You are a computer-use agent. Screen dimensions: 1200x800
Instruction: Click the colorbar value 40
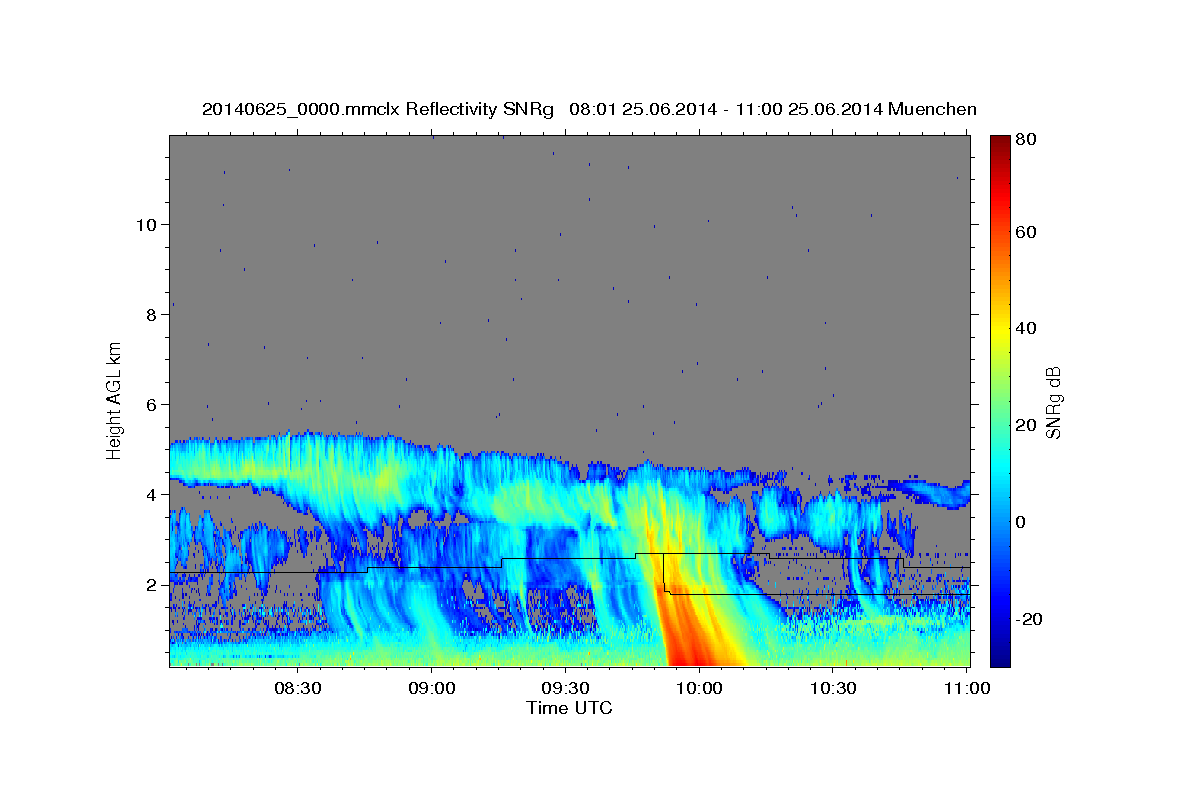[1026, 328]
